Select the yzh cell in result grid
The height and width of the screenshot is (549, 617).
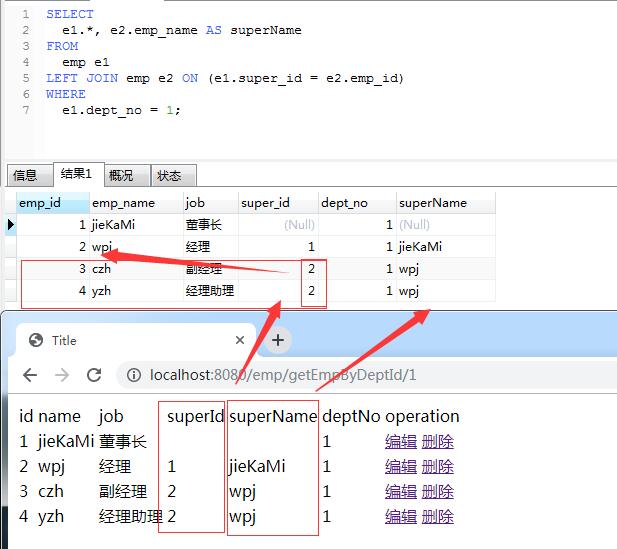pos(136,291)
